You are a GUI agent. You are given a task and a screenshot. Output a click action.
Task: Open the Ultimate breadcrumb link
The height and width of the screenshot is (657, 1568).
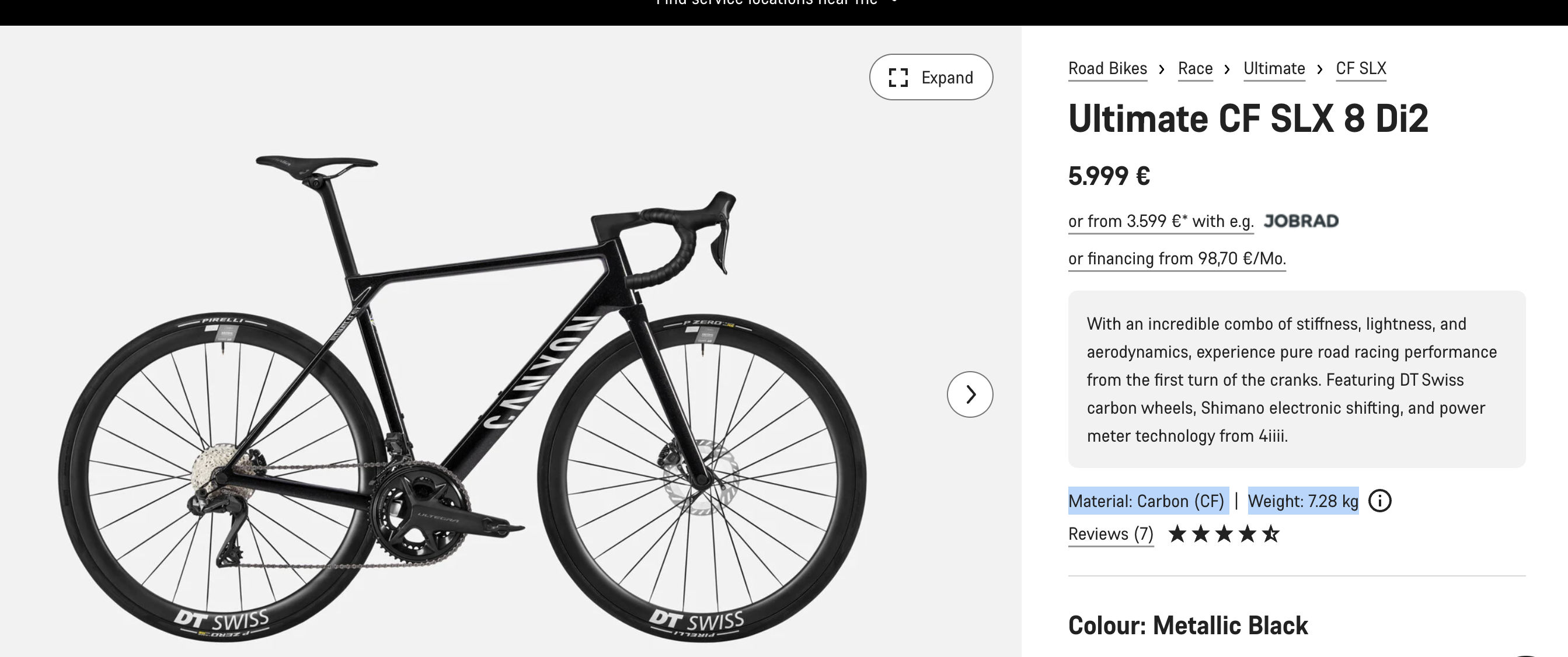click(1273, 68)
